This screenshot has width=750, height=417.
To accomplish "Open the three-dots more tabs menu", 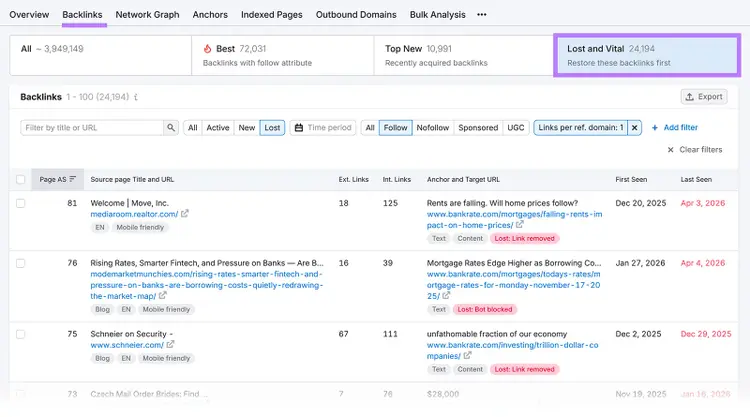I will click(482, 15).
